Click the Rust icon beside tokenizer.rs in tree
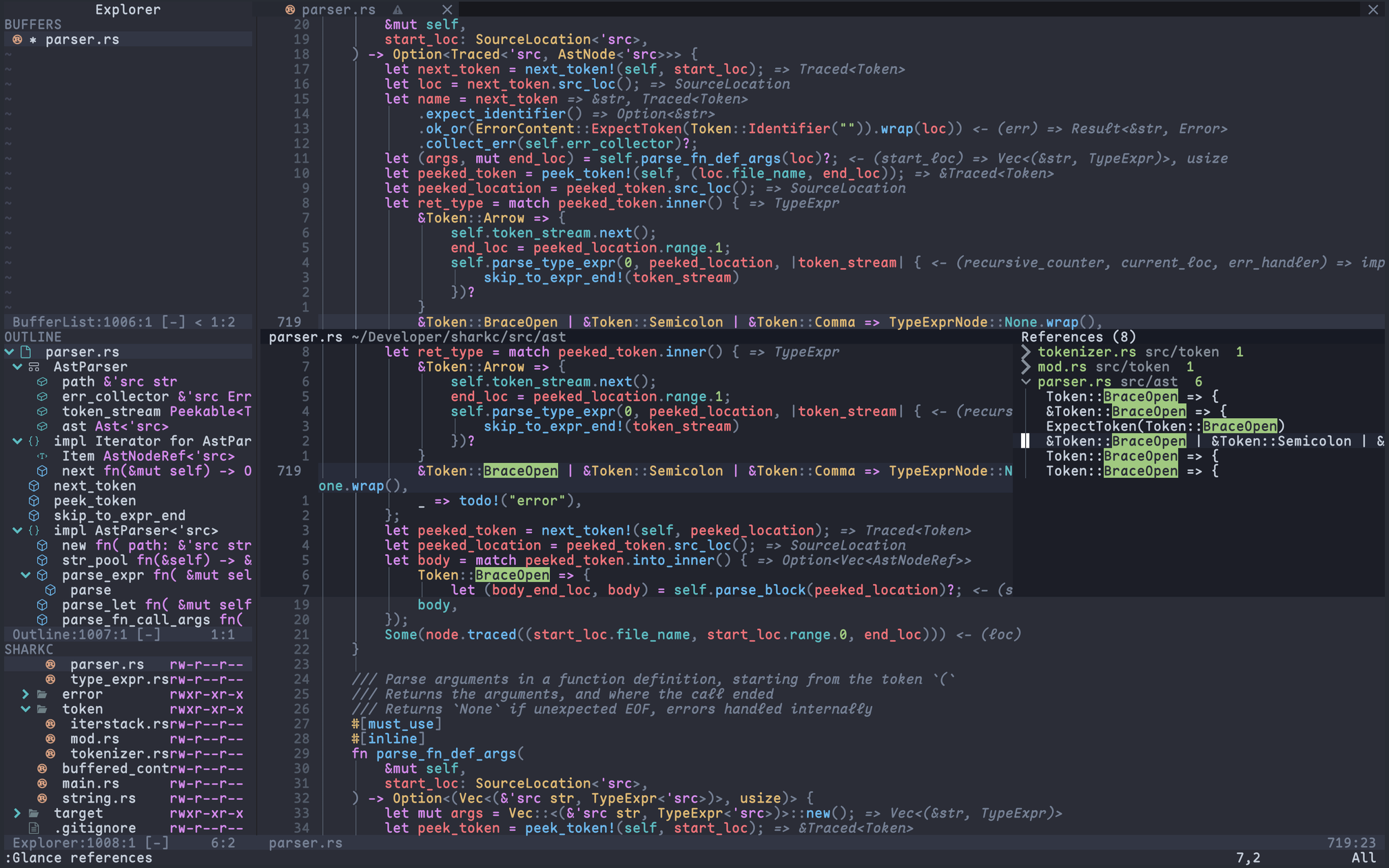 coord(50,754)
